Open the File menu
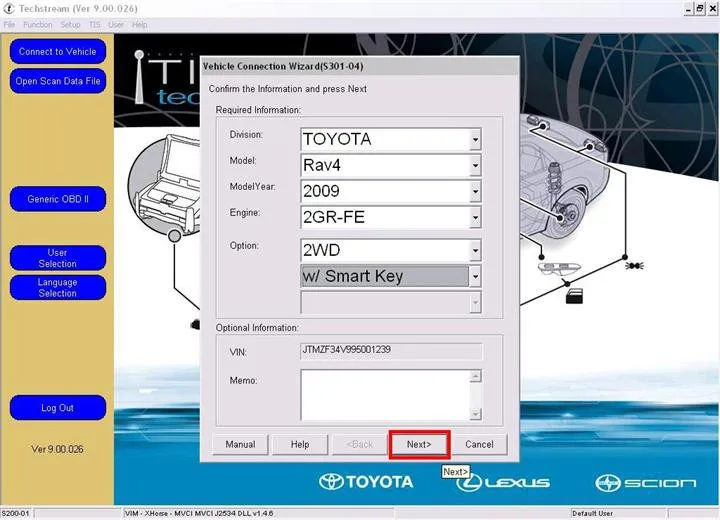This screenshot has height=520, width=720. tap(9, 25)
